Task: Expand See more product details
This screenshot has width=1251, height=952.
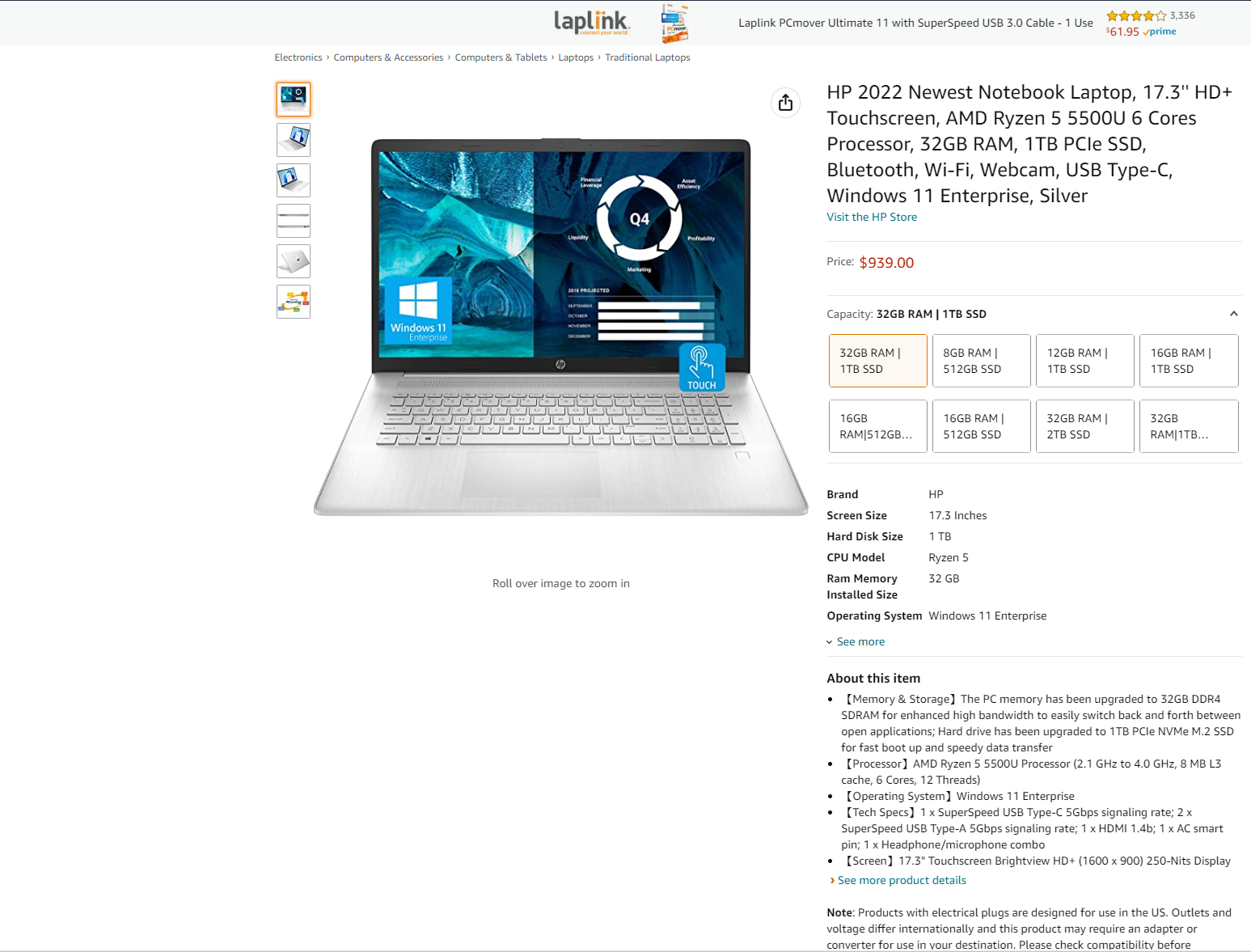Action: click(x=902, y=880)
